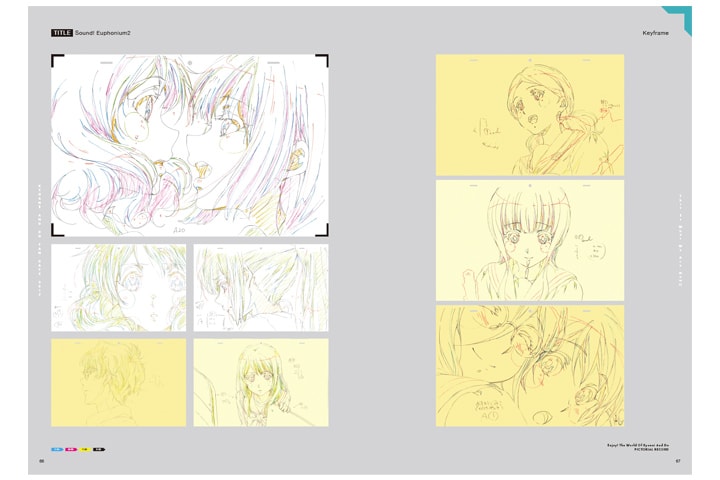Open the middle right-page sketch of girl with bangs
This screenshot has width=720, height=480.
[x=529, y=241]
